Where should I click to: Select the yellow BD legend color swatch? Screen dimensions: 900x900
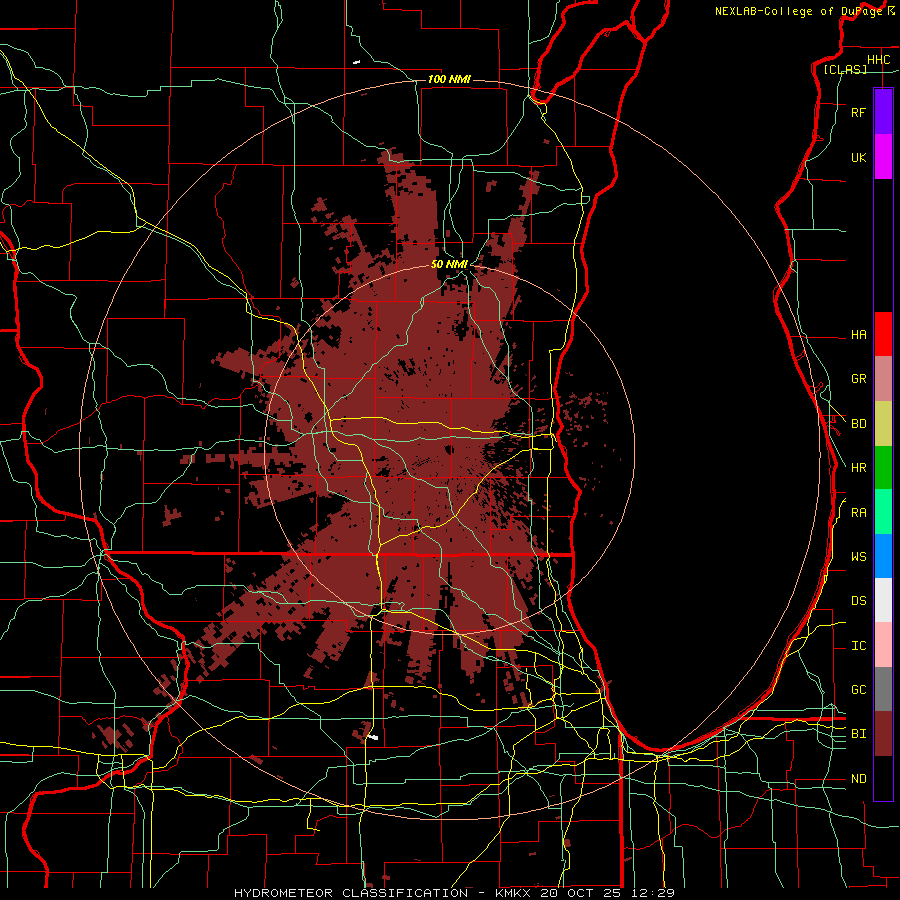(883, 424)
